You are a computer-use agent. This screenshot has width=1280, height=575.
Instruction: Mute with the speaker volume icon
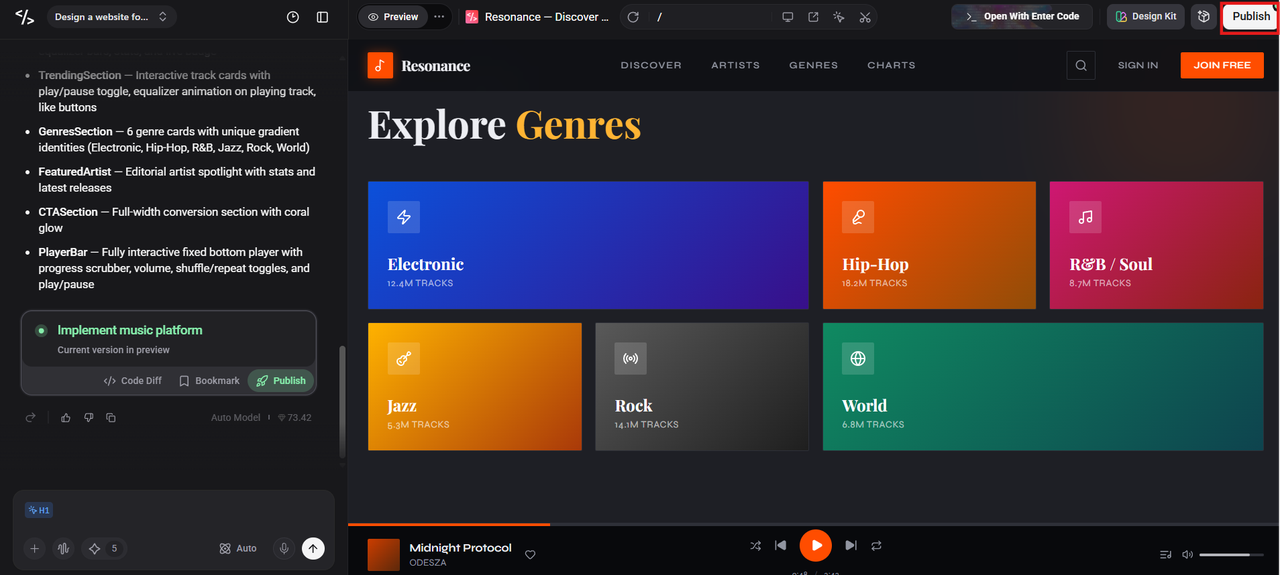tap(1187, 554)
